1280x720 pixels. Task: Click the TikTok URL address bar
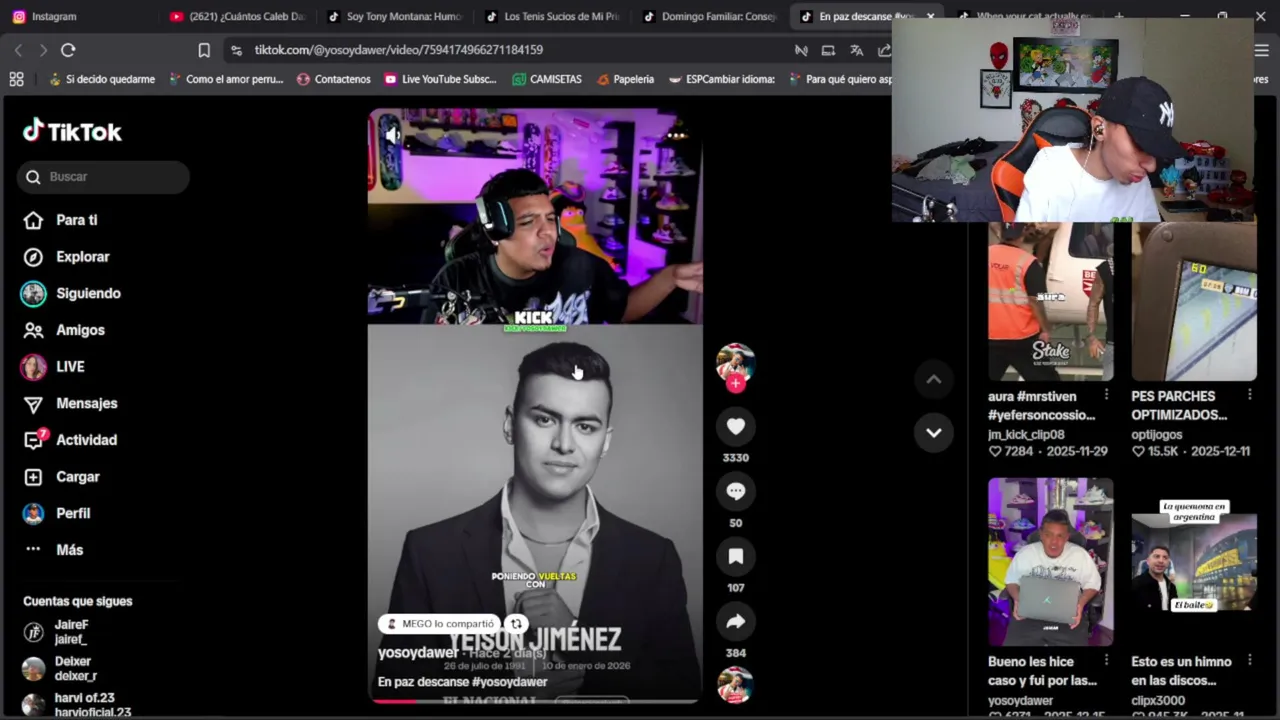[x=398, y=50]
